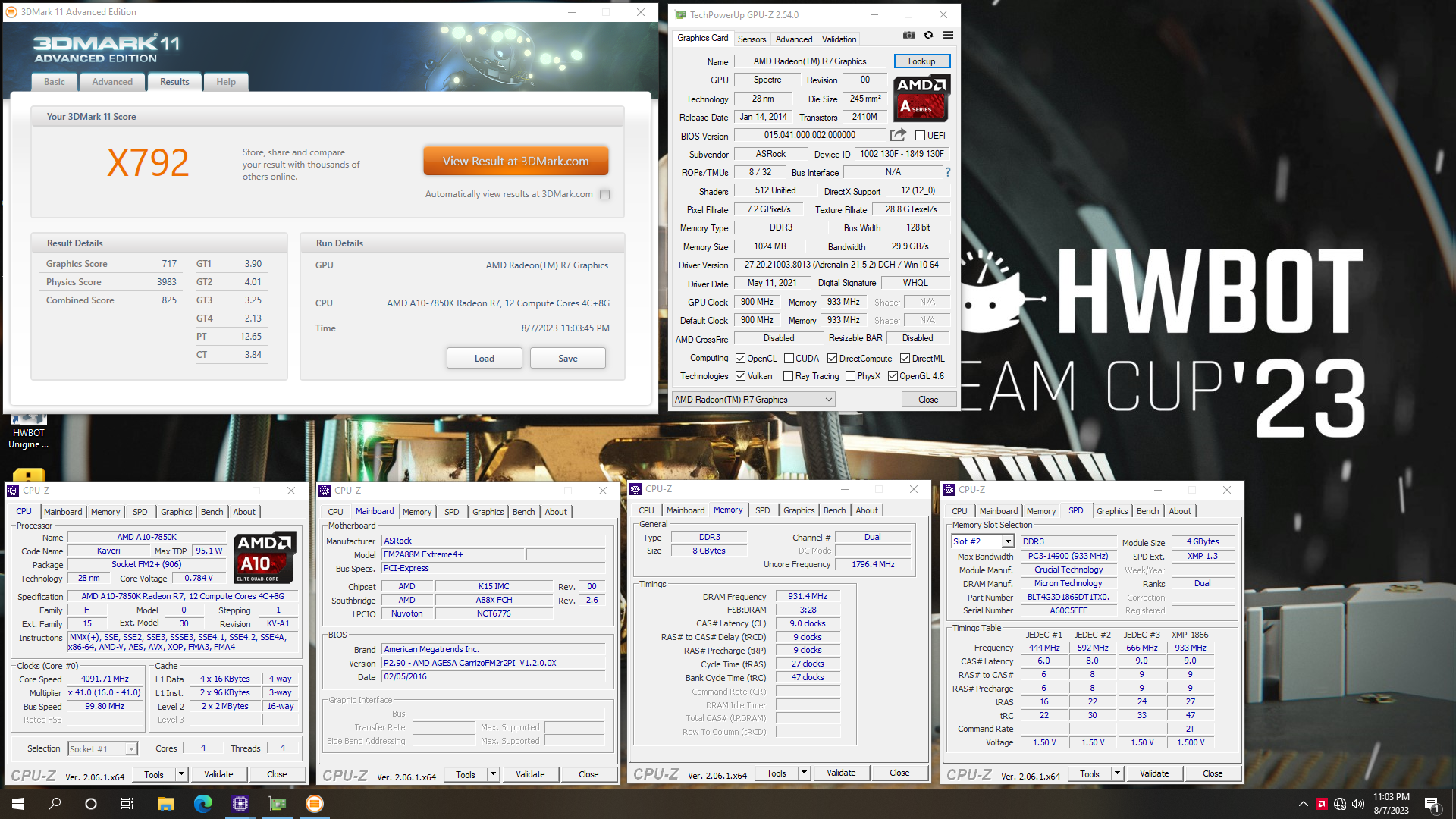
Task: Click the AMD A10 logo in CPU-Z
Action: click(265, 557)
